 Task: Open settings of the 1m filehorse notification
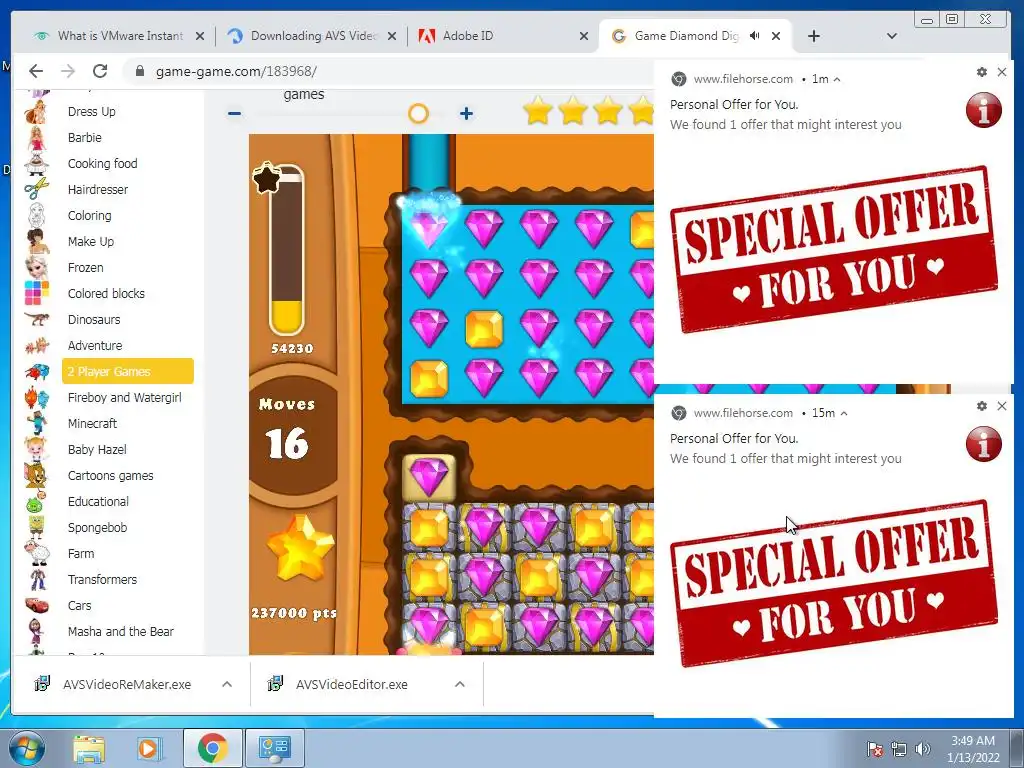(982, 72)
